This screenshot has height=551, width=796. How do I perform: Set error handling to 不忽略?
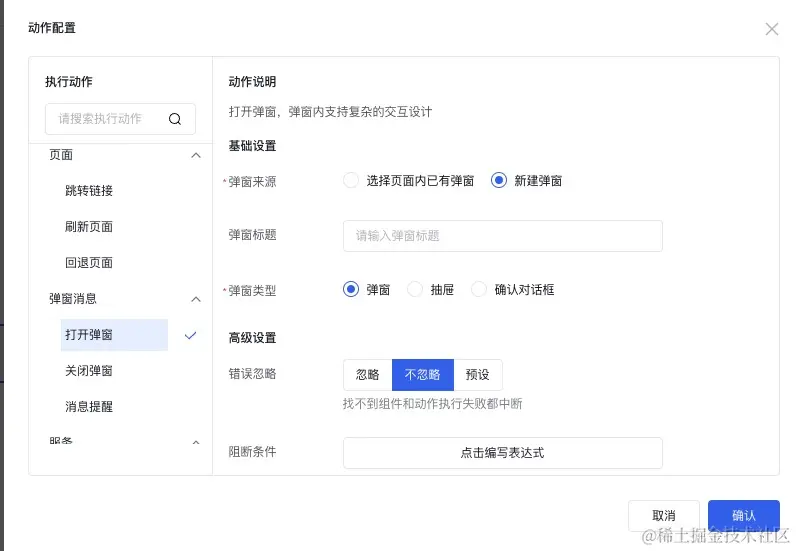point(422,375)
